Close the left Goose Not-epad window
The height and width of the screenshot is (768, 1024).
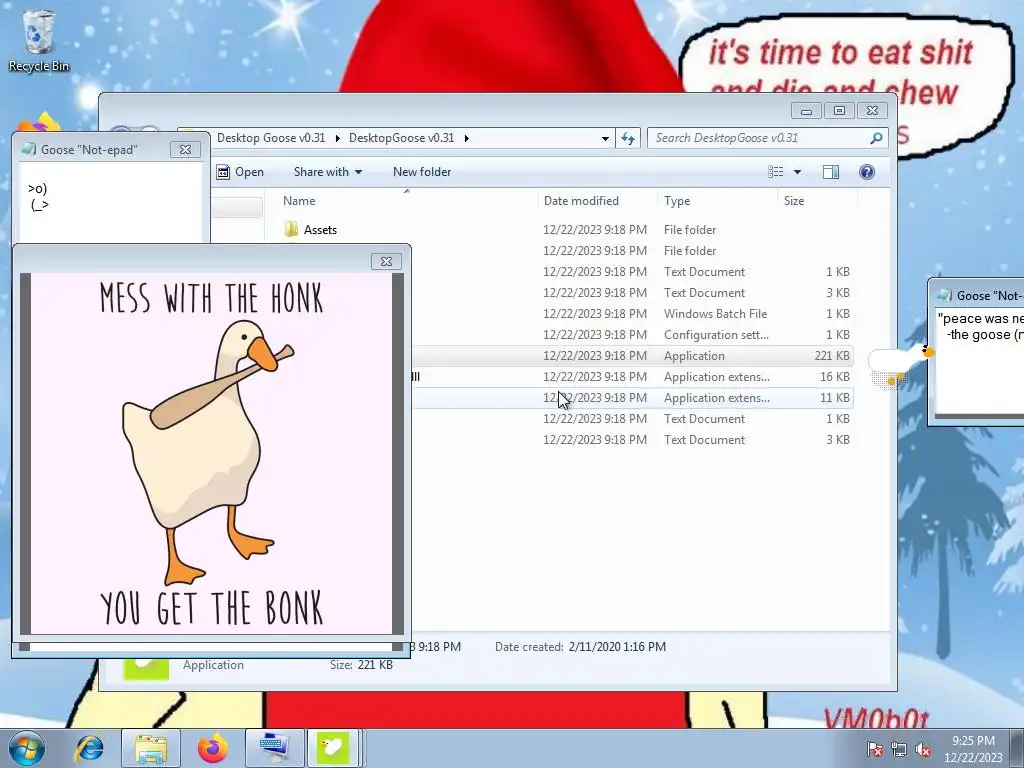pyautogui.click(x=185, y=150)
